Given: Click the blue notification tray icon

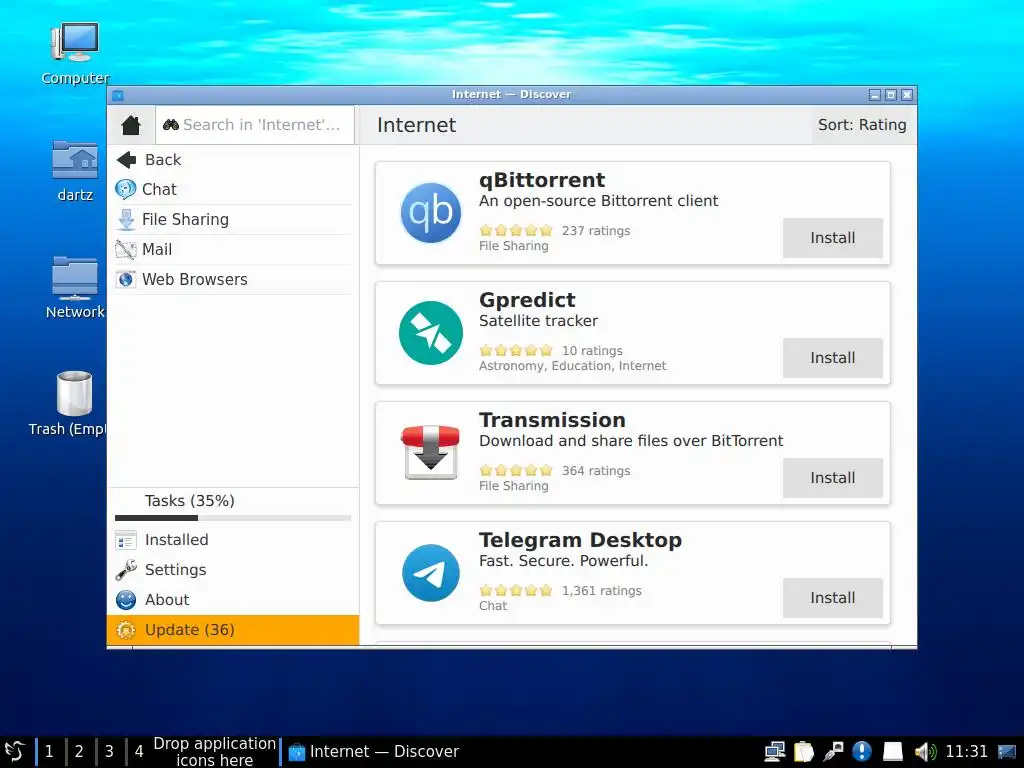Looking at the screenshot, I should [x=862, y=752].
